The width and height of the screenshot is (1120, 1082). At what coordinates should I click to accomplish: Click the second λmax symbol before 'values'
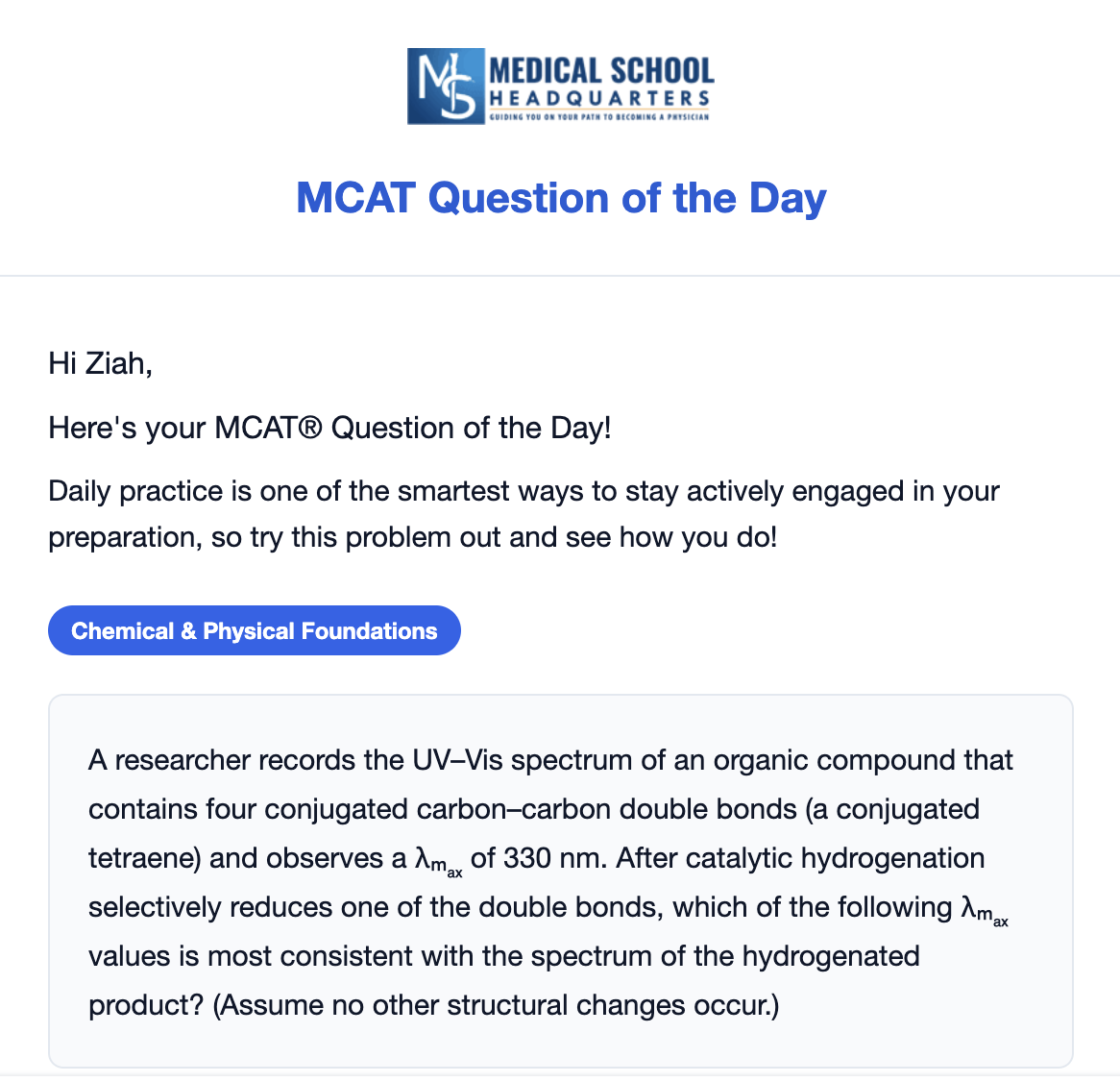[985, 910]
